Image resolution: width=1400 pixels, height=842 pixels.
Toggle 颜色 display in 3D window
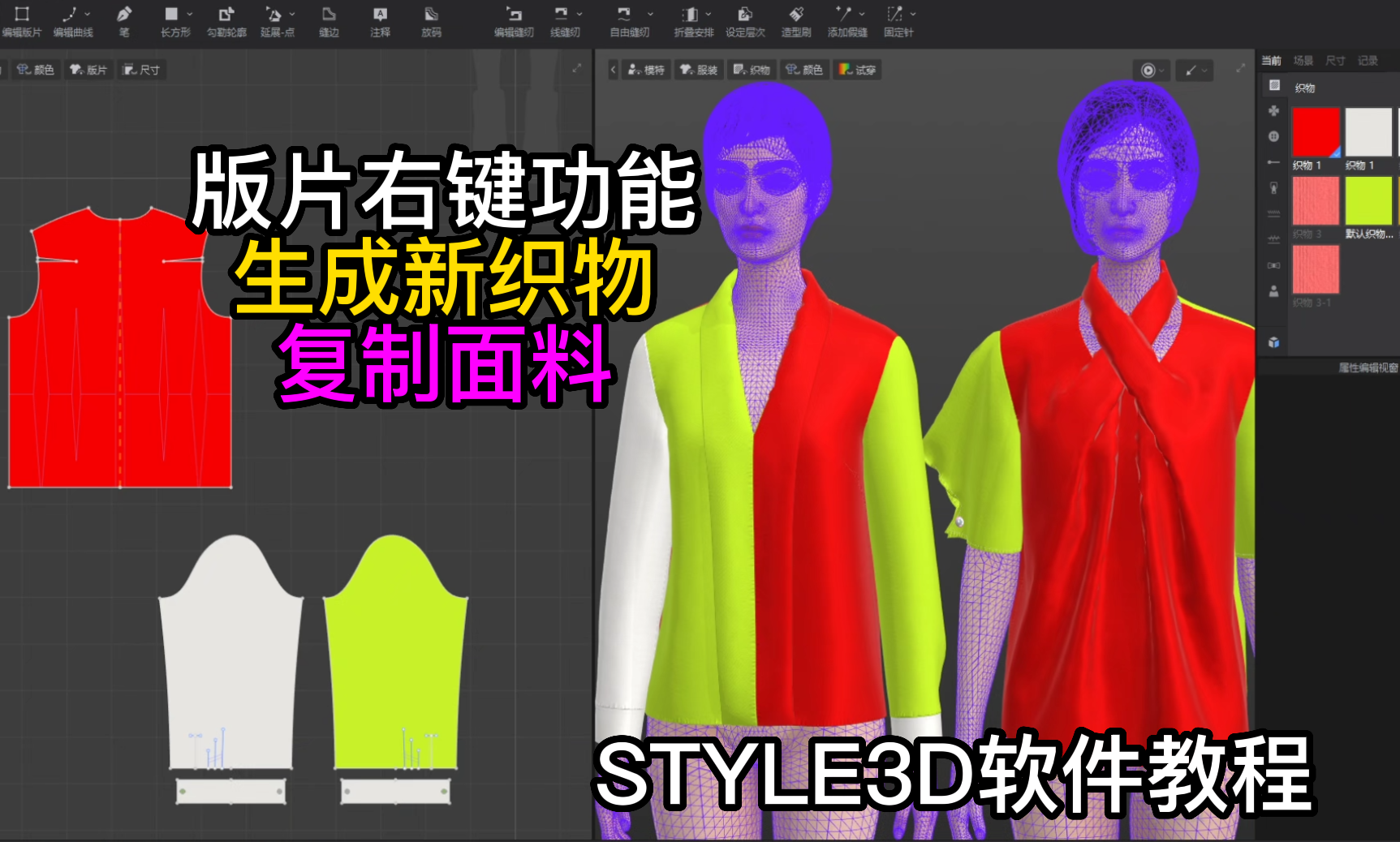click(804, 70)
